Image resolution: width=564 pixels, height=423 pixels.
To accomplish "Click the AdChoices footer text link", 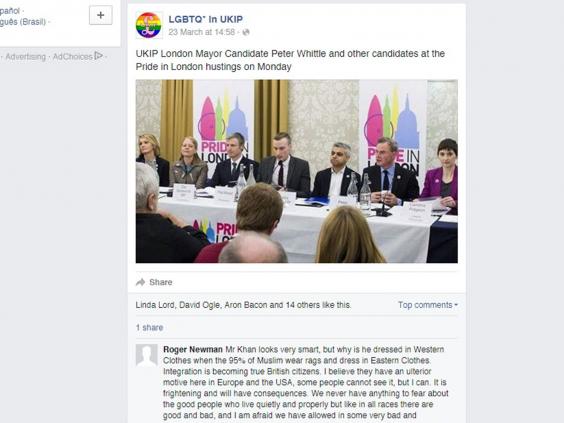I will [x=72, y=57].
